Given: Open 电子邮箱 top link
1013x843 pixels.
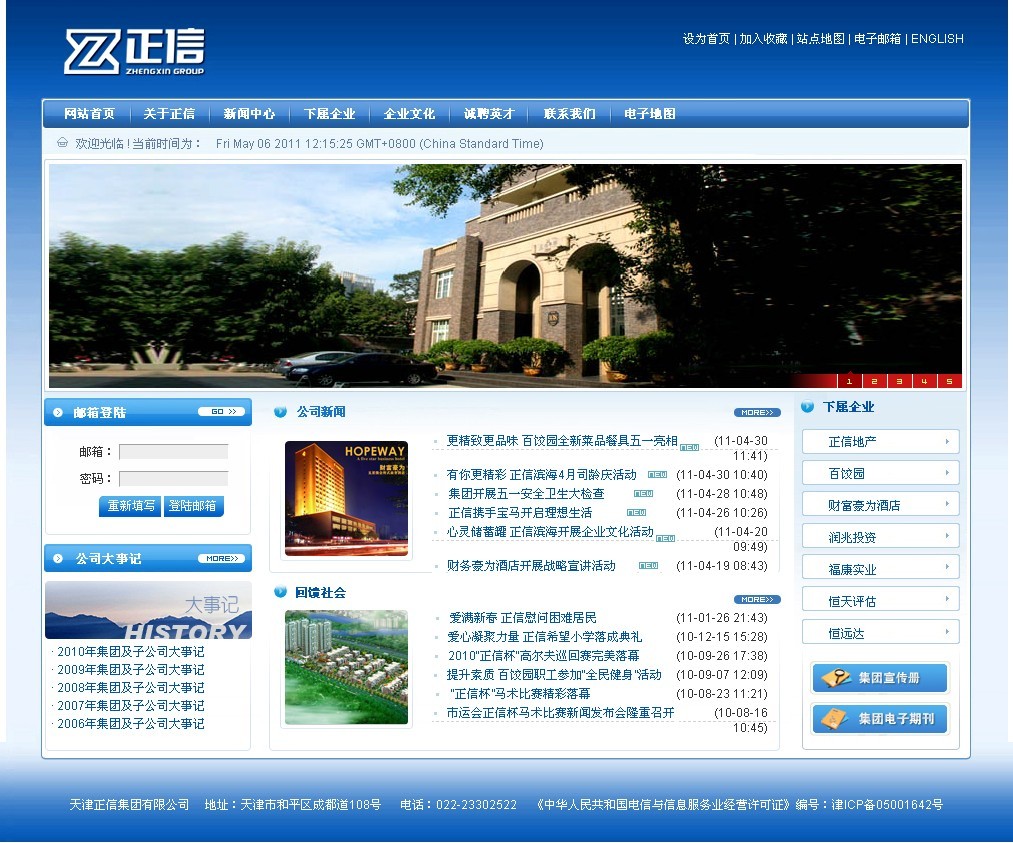Looking at the screenshot, I should point(877,39).
